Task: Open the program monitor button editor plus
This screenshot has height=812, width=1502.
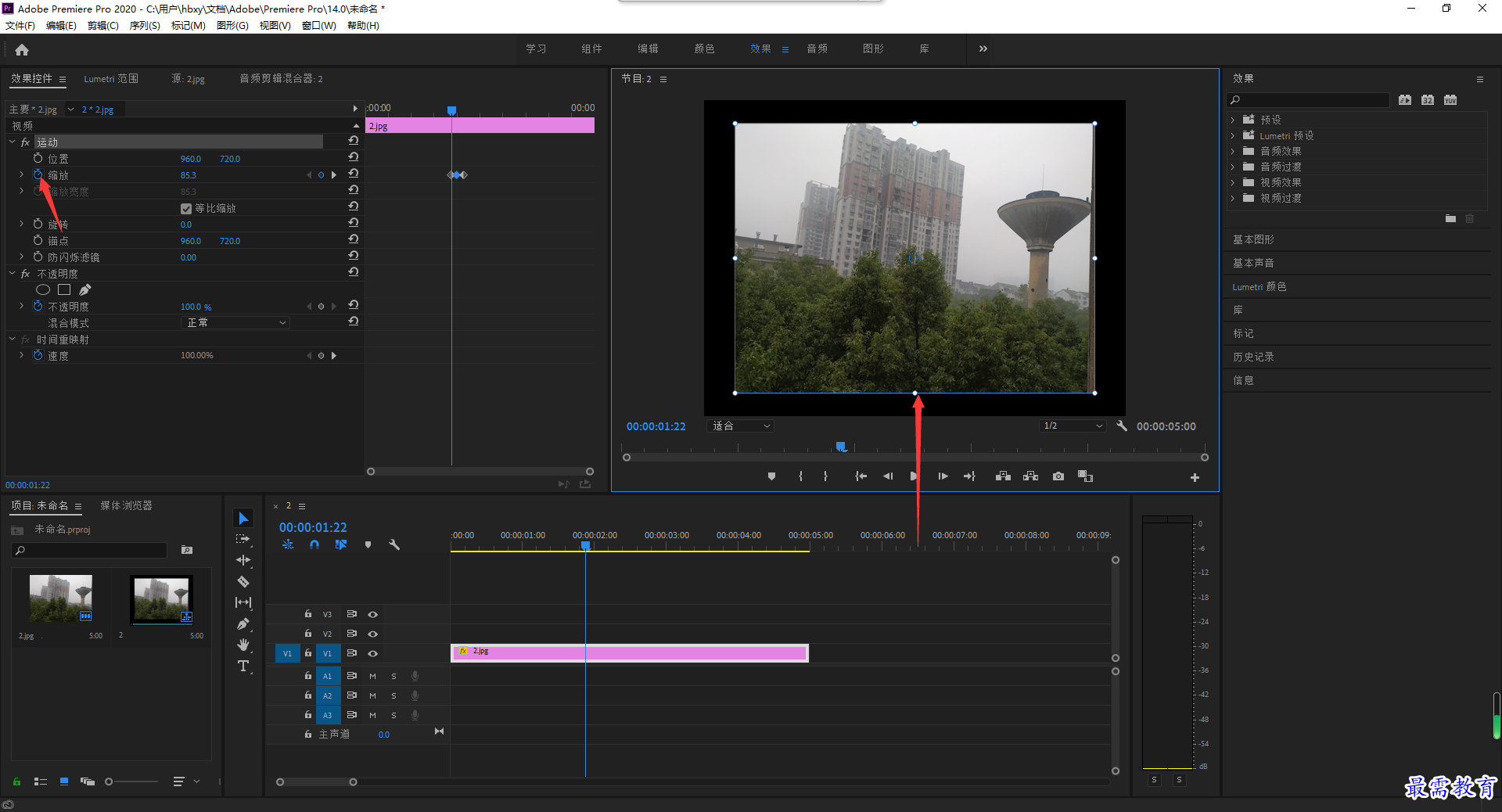Action: coord(1195,477)
